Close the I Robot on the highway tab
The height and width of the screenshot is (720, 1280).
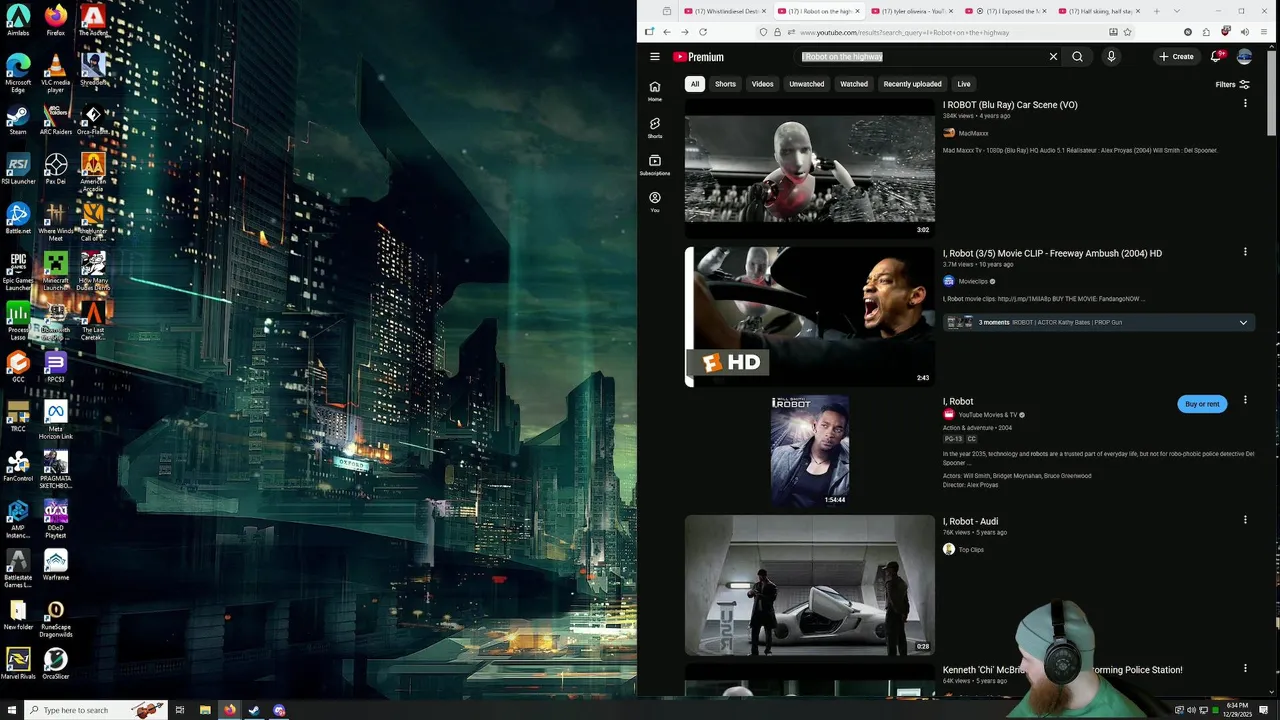click(x=857, y=11)
